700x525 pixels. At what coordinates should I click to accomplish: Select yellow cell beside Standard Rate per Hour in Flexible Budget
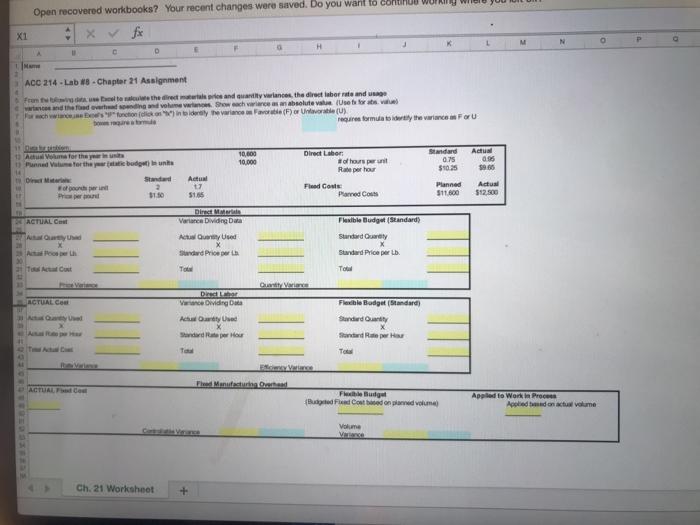(x=448, y=335)
